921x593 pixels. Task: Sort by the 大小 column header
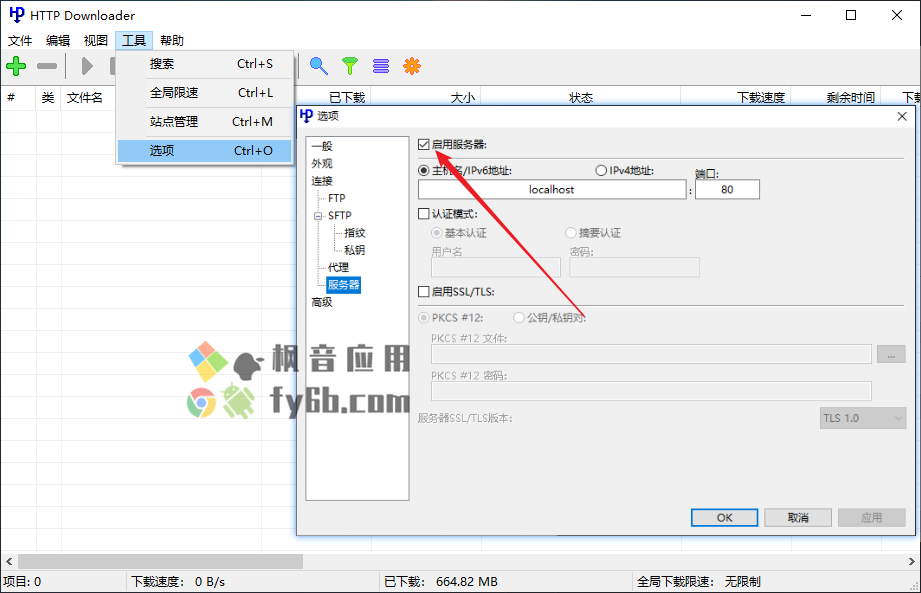click(462, 97)
